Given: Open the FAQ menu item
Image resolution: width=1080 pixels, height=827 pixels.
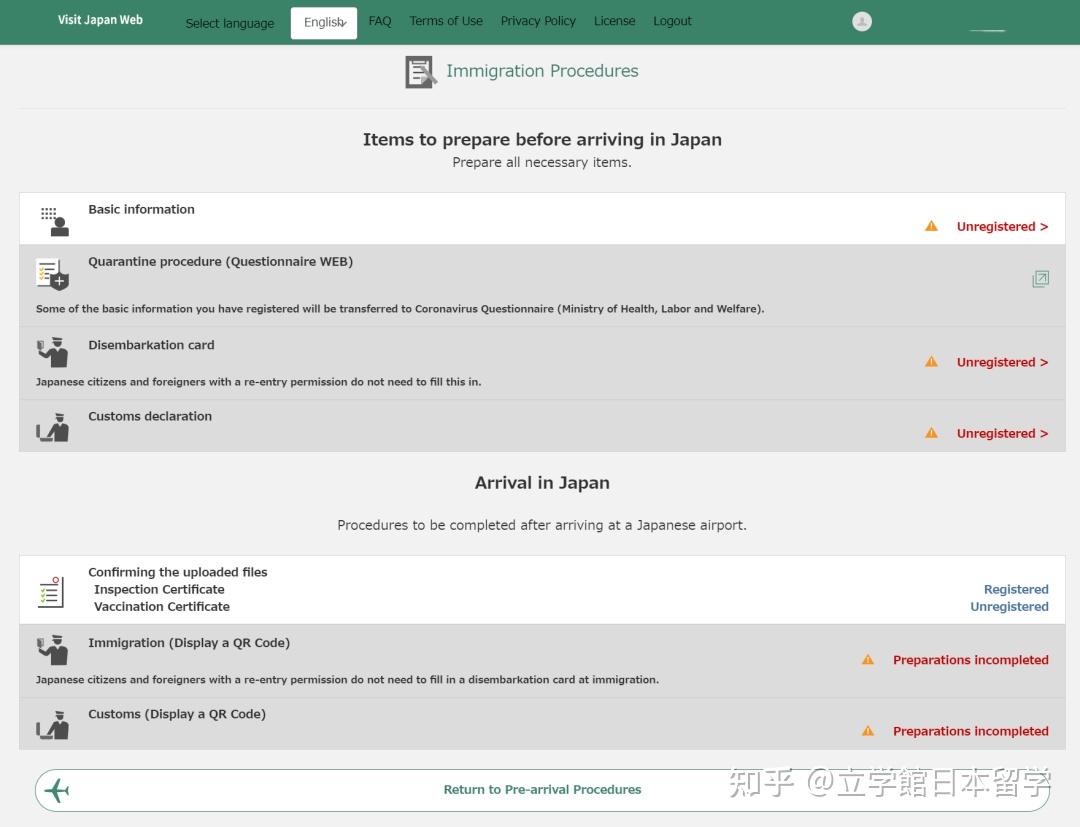Looking at the screenshot, I should 379,20.
